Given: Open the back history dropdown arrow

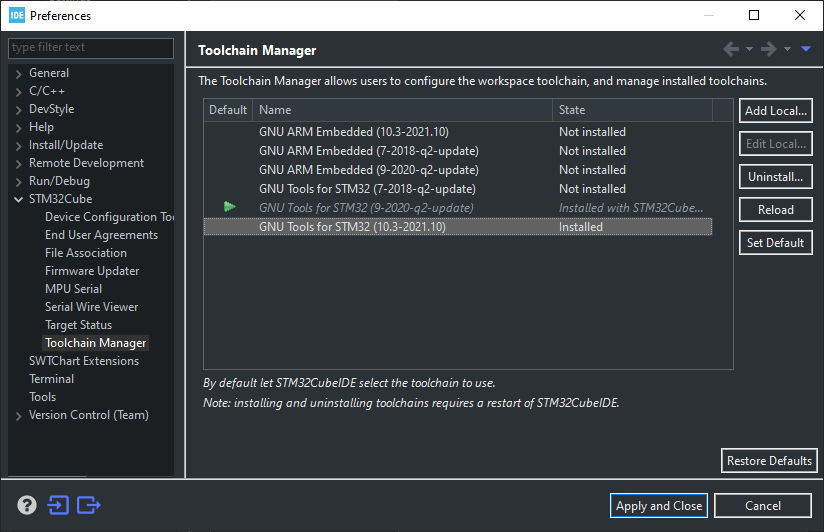Looking at the screenshot, I should point(749,49).
